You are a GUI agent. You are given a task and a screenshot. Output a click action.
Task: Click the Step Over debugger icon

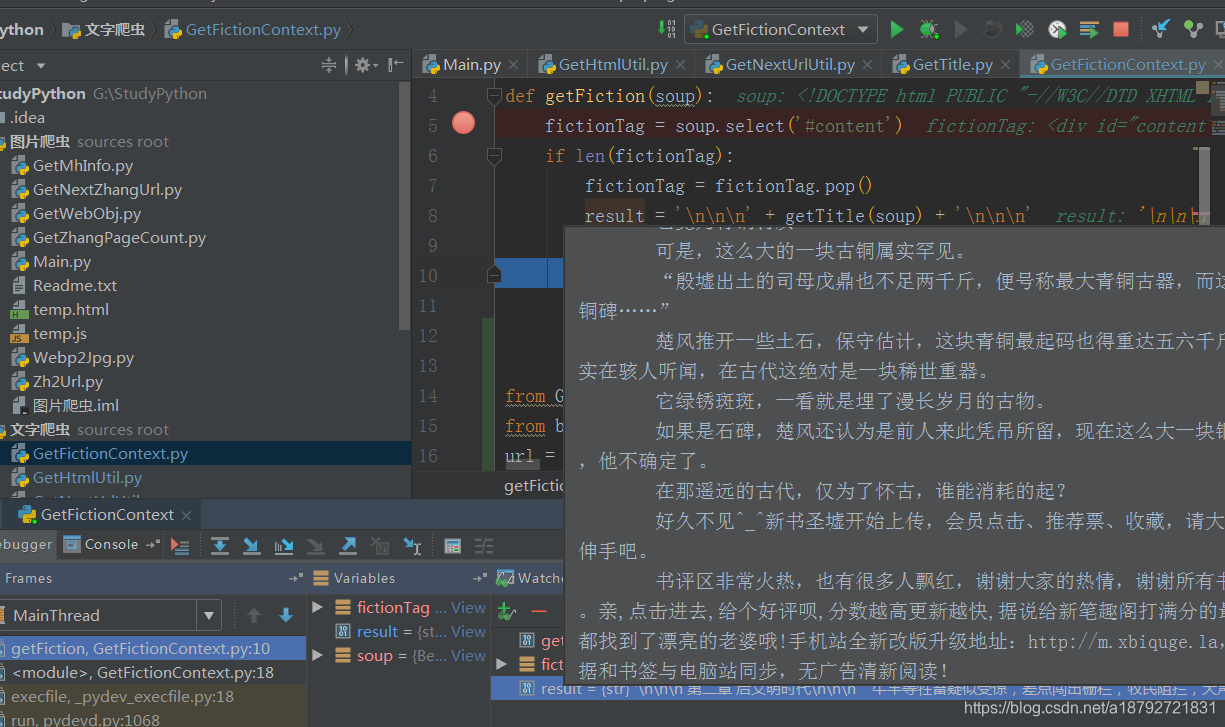(220, 545)
